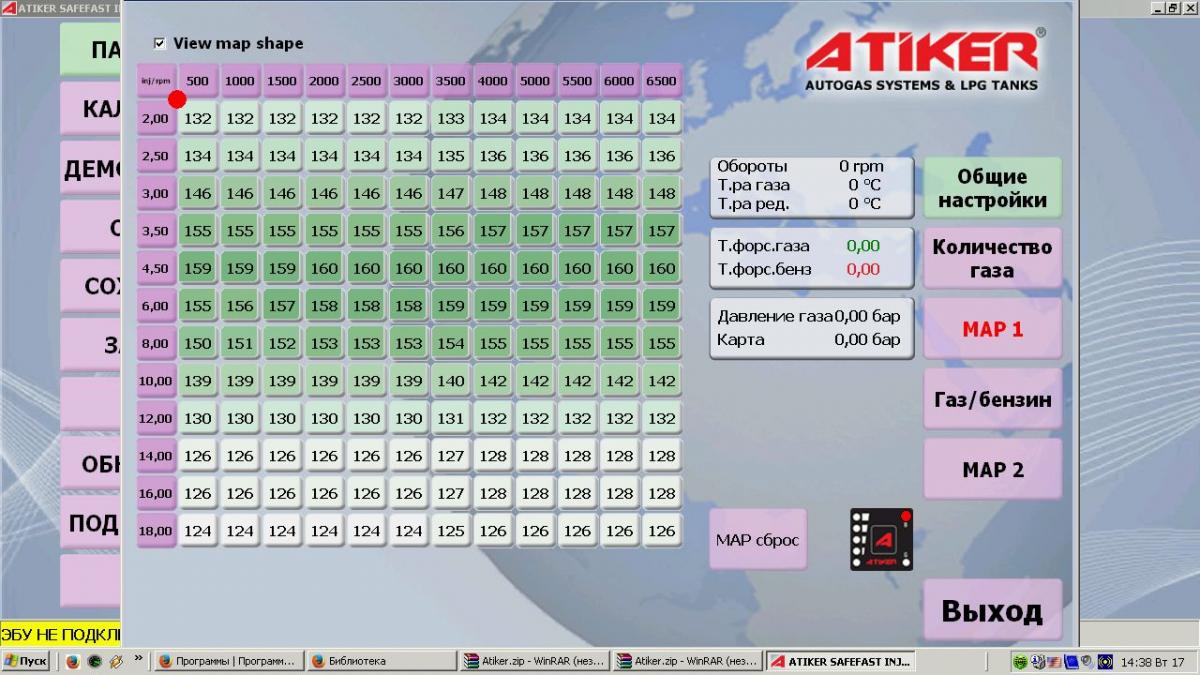
Task: Click the green system tray icon
Action: 1020,661
